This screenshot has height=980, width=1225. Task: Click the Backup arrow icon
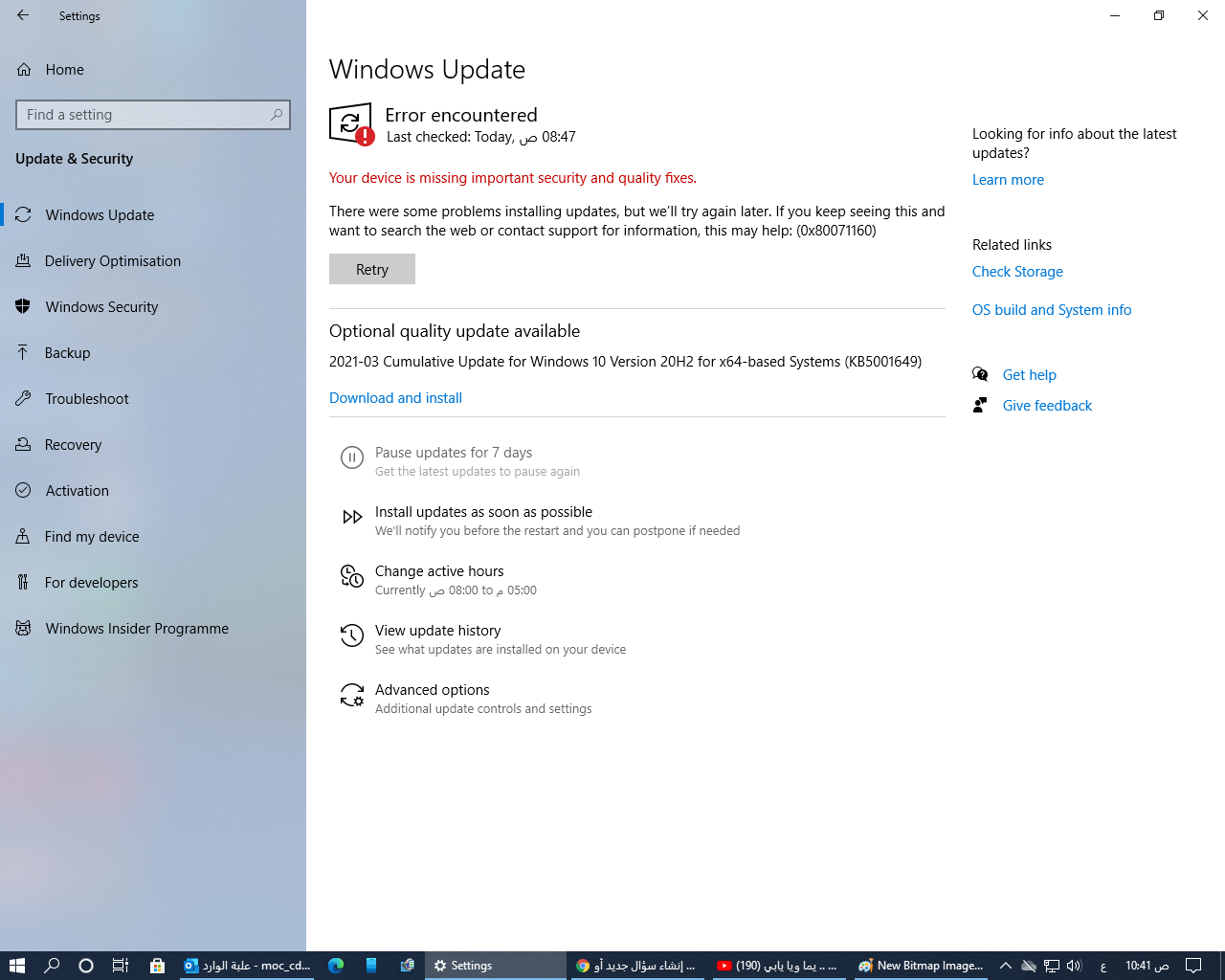tap(23, 352)
